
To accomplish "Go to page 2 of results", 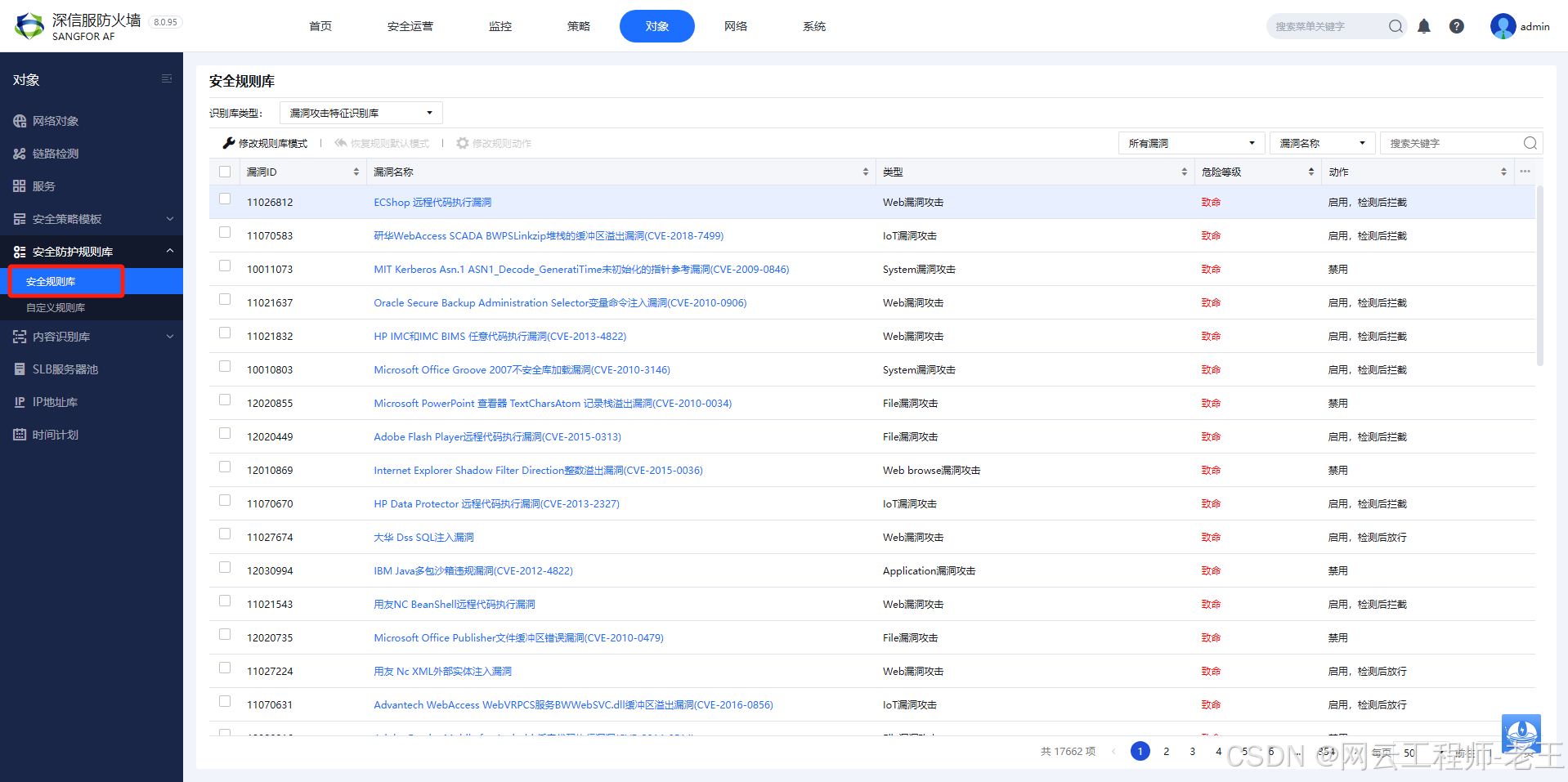I will coord(1166,751).
